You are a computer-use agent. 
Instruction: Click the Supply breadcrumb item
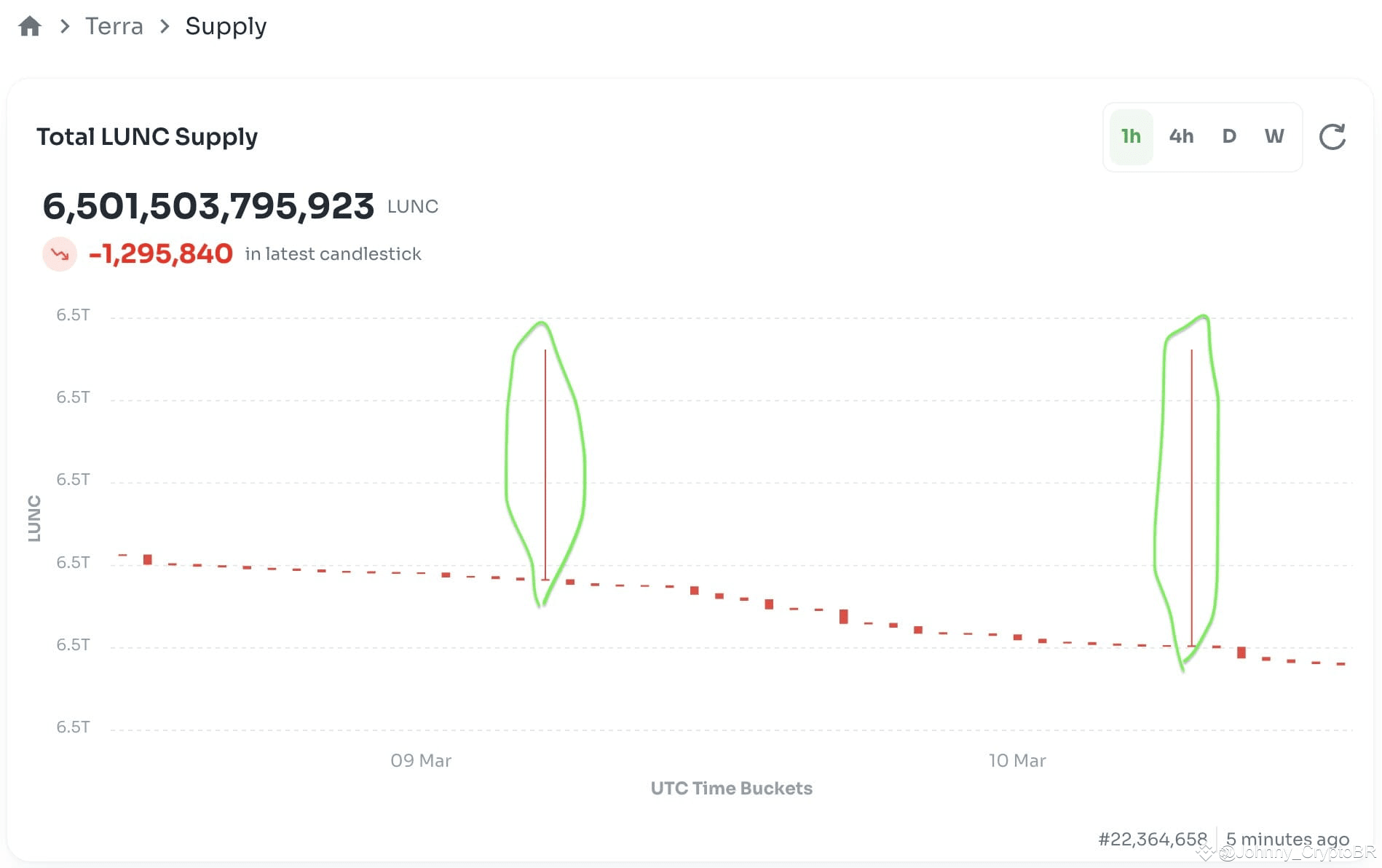[226, 25]
